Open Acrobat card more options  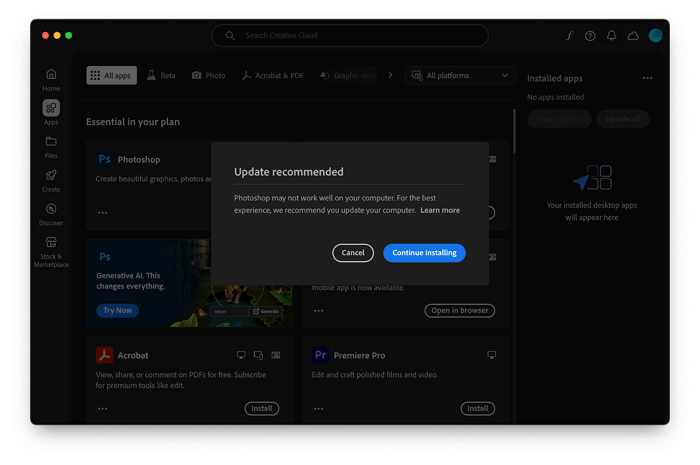[103, 409]
